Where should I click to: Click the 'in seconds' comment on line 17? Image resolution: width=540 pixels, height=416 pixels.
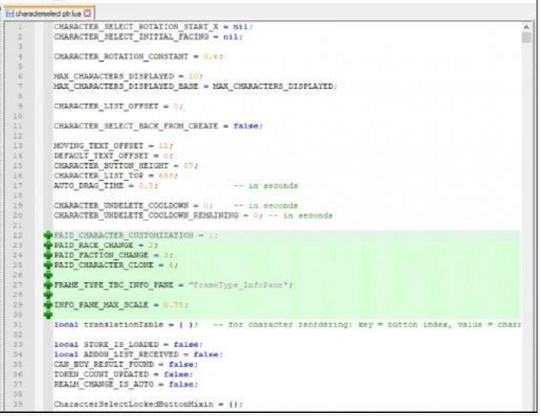(x=266, y=186)
